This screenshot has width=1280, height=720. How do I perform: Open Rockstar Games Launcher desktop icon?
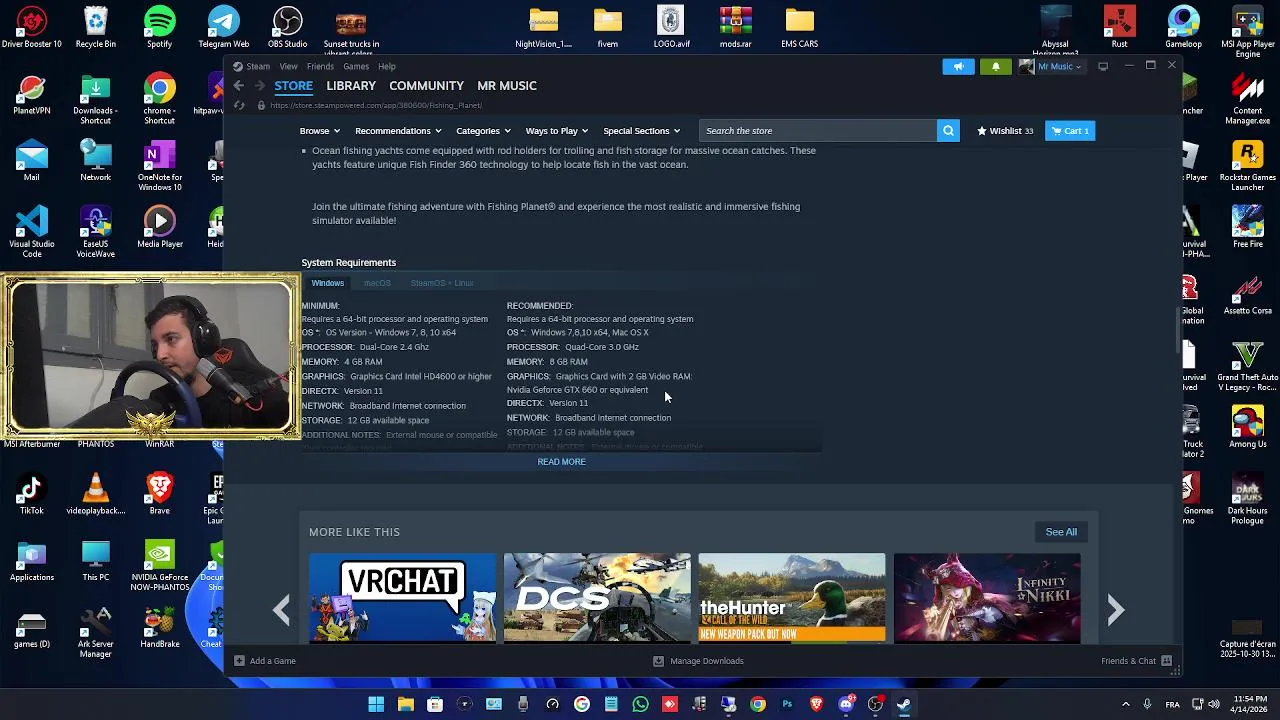pyautogui.click(x=1247, y=165)
